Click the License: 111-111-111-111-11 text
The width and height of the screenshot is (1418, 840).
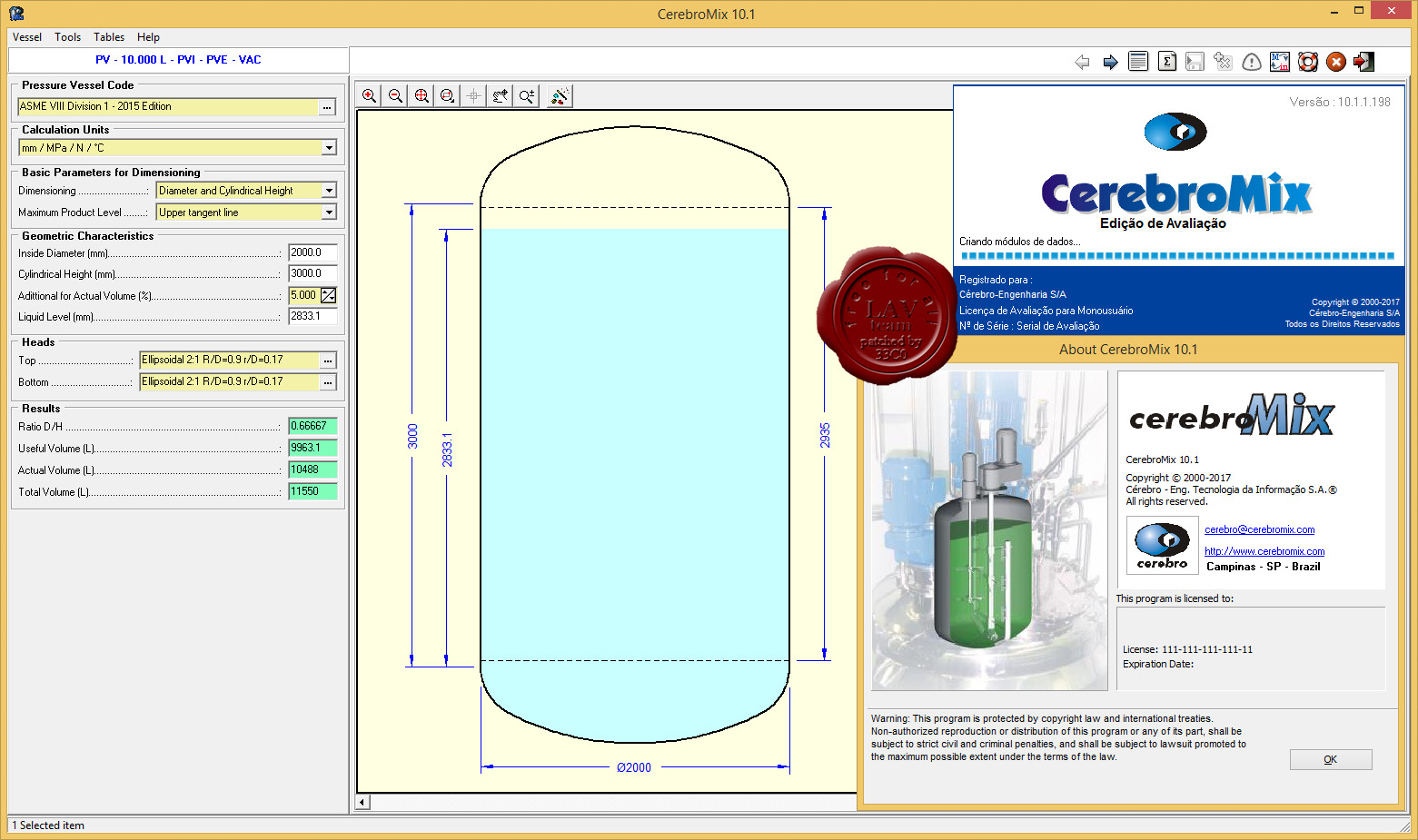[1187, 649]
